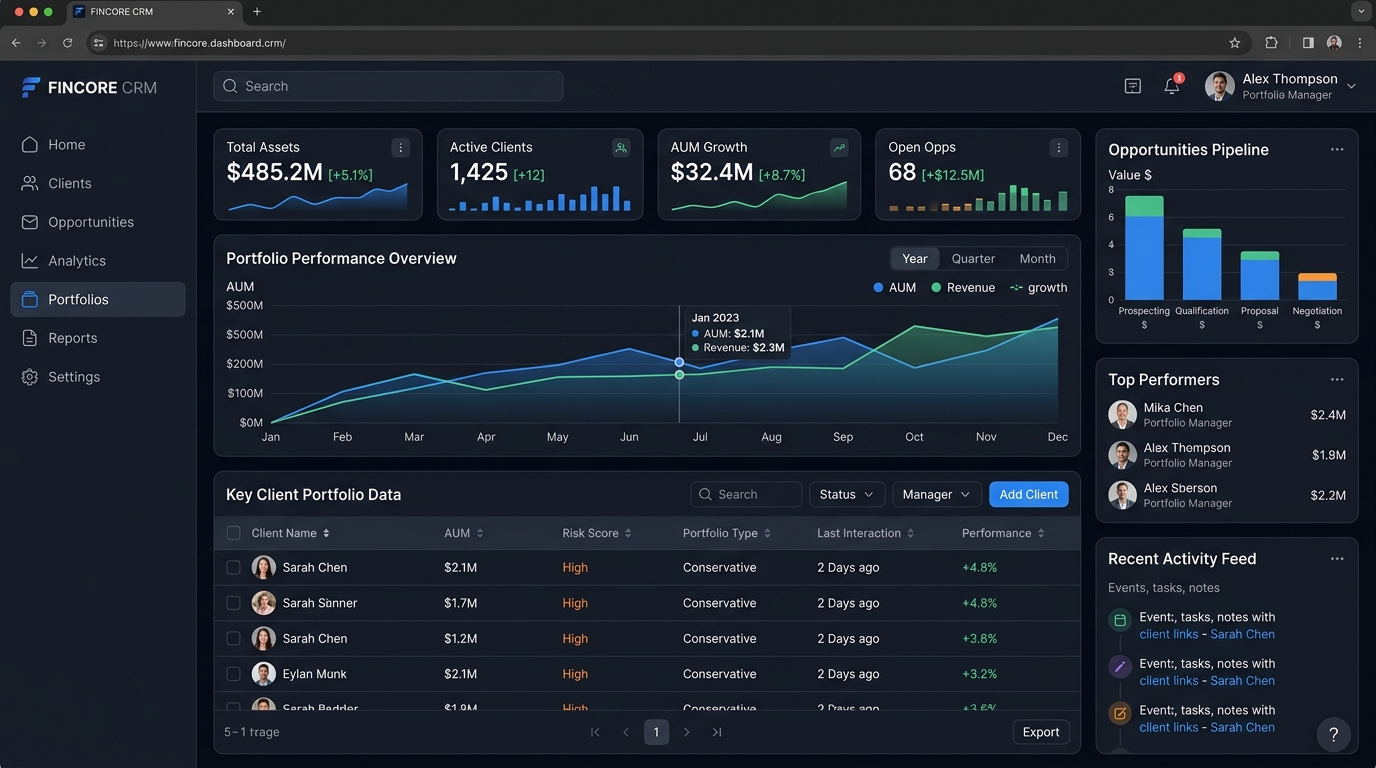Open Open Opps card options menu

[x=1059, y=148]
